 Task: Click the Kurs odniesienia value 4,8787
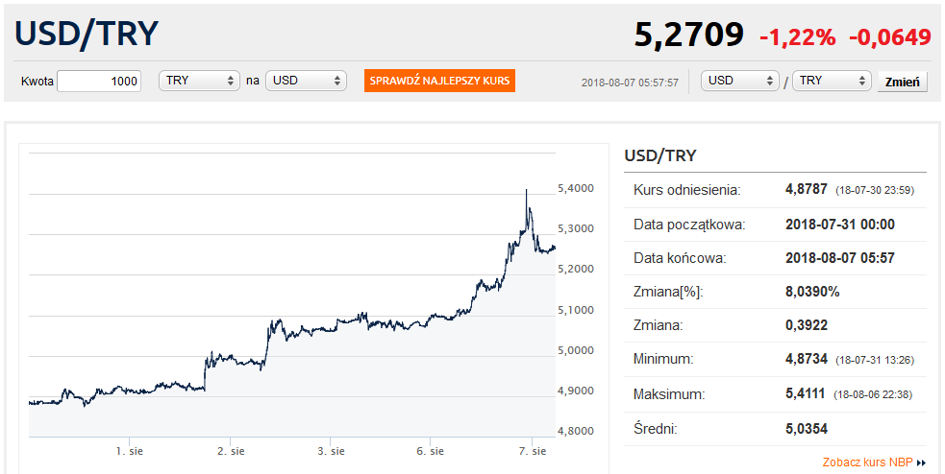point(807,190)
